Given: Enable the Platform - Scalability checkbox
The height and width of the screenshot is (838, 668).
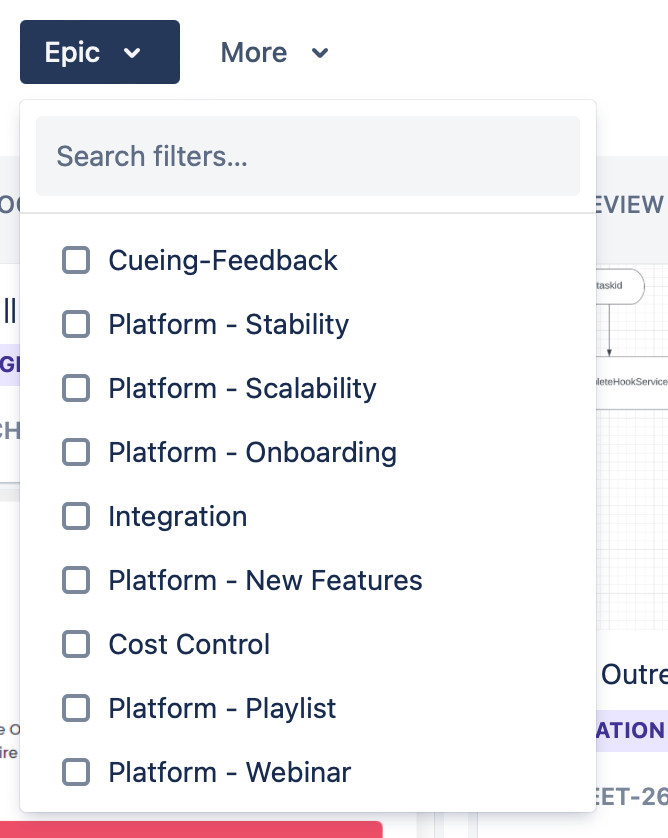Looking at the screenshot, I should (x=76, y=389).
